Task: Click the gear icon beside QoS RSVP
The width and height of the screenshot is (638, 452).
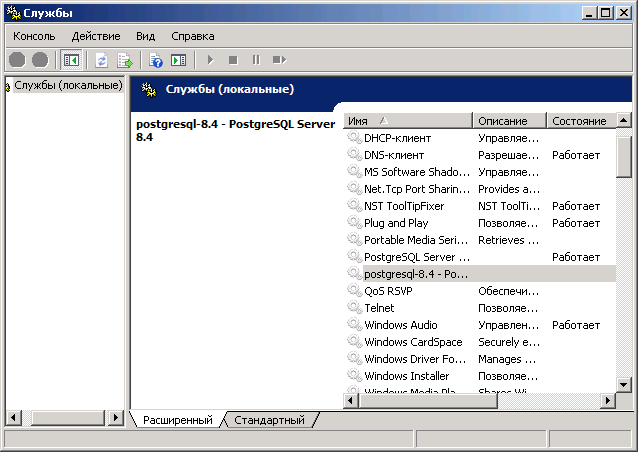Action: [x=354, y=291]
